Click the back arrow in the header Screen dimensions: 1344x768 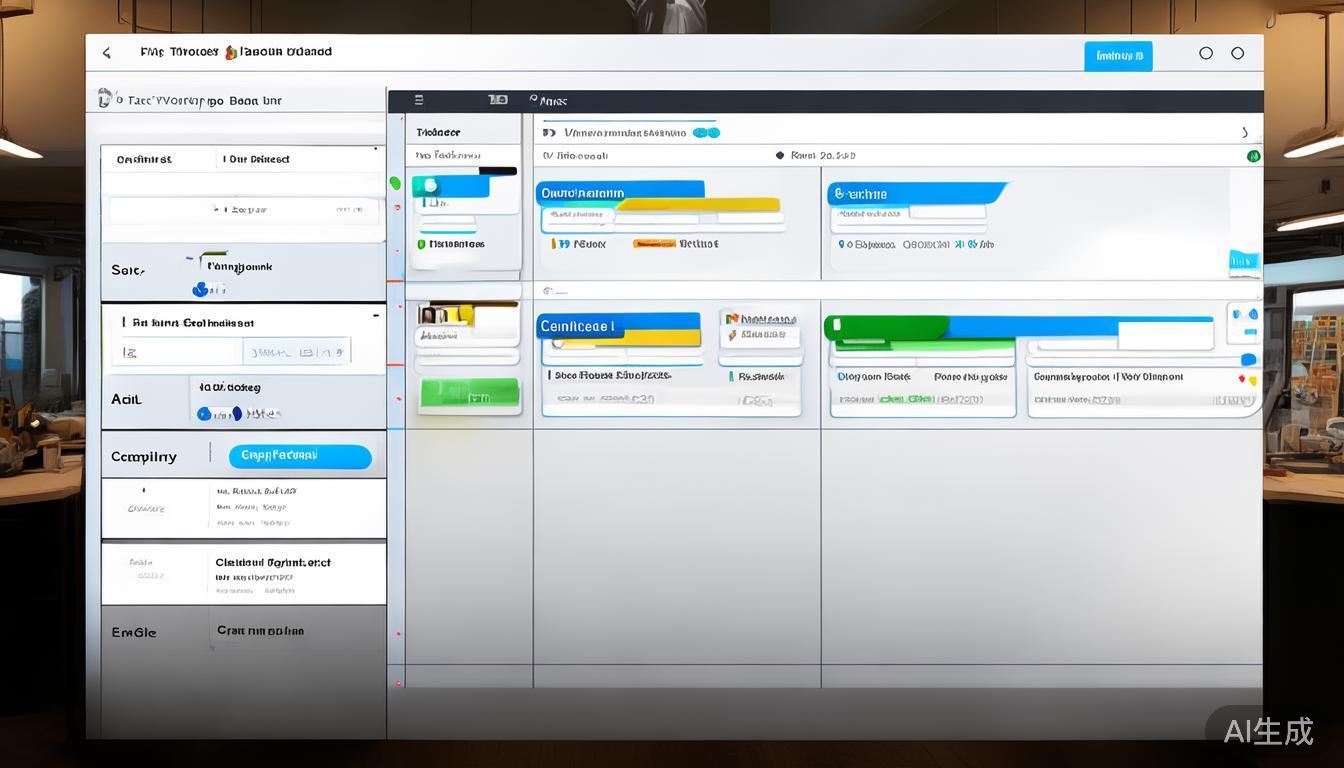107,53
